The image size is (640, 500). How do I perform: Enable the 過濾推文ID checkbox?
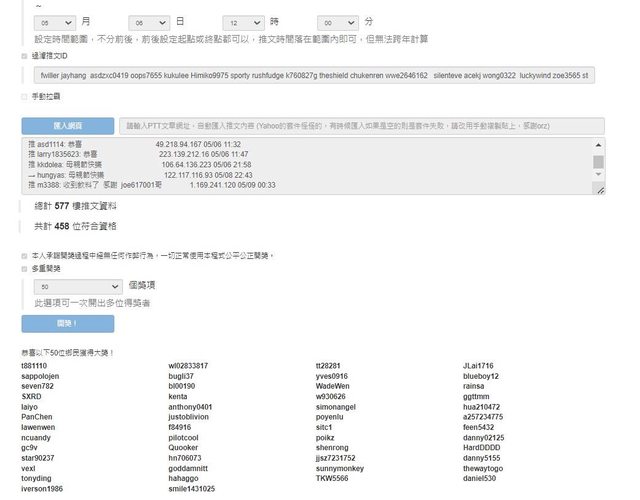click(25, 57)
